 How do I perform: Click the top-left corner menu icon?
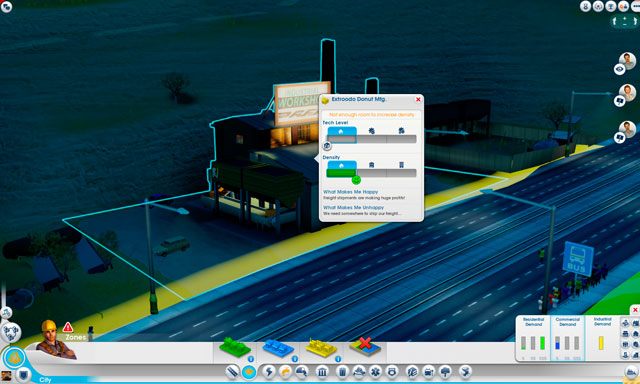tap(6, 7)
